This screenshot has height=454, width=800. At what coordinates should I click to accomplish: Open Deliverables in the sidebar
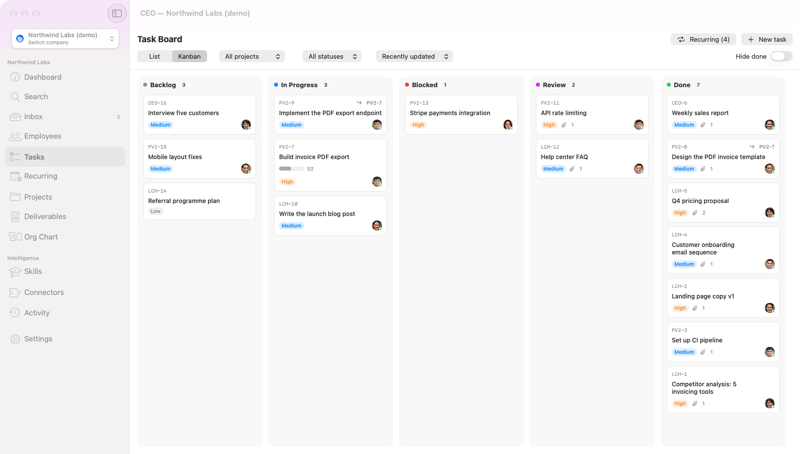coord(65,217)
